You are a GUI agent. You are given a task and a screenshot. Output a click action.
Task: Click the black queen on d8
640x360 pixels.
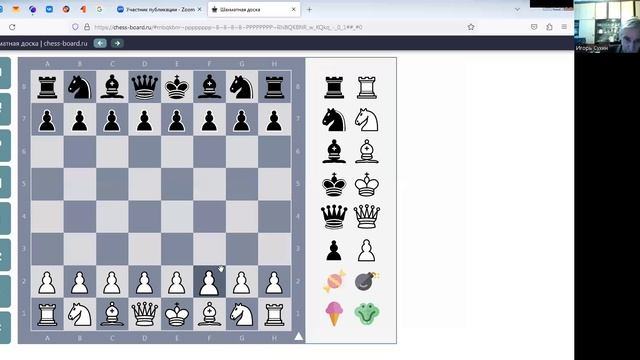(144, 87)
